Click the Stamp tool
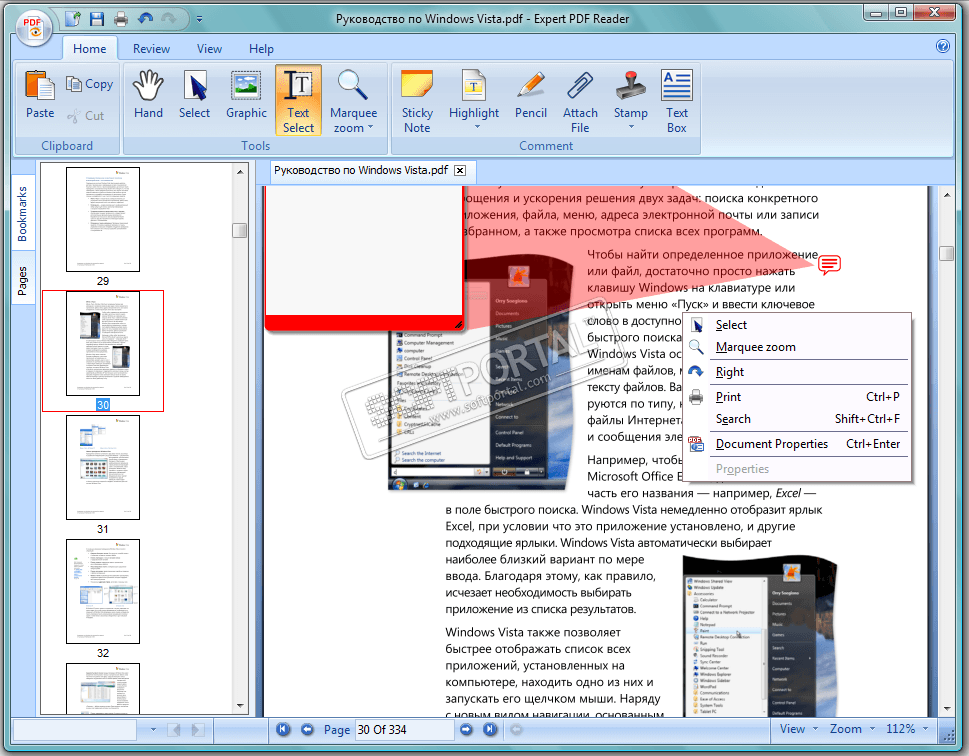The height and width of the screenshot is (756, 969). click(x=631, y=93)
